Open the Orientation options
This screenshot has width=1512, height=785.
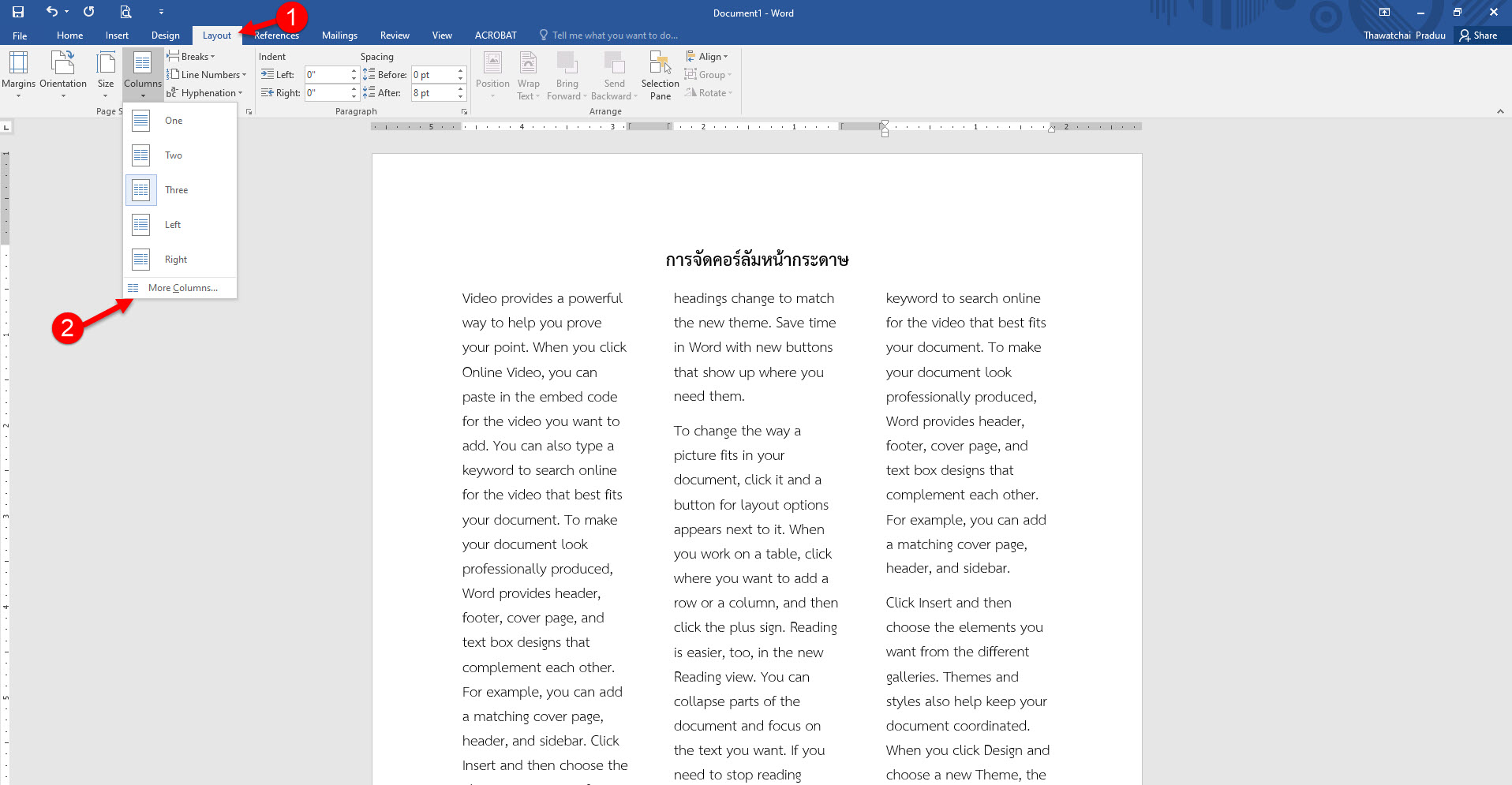click(x=63, y=74)
